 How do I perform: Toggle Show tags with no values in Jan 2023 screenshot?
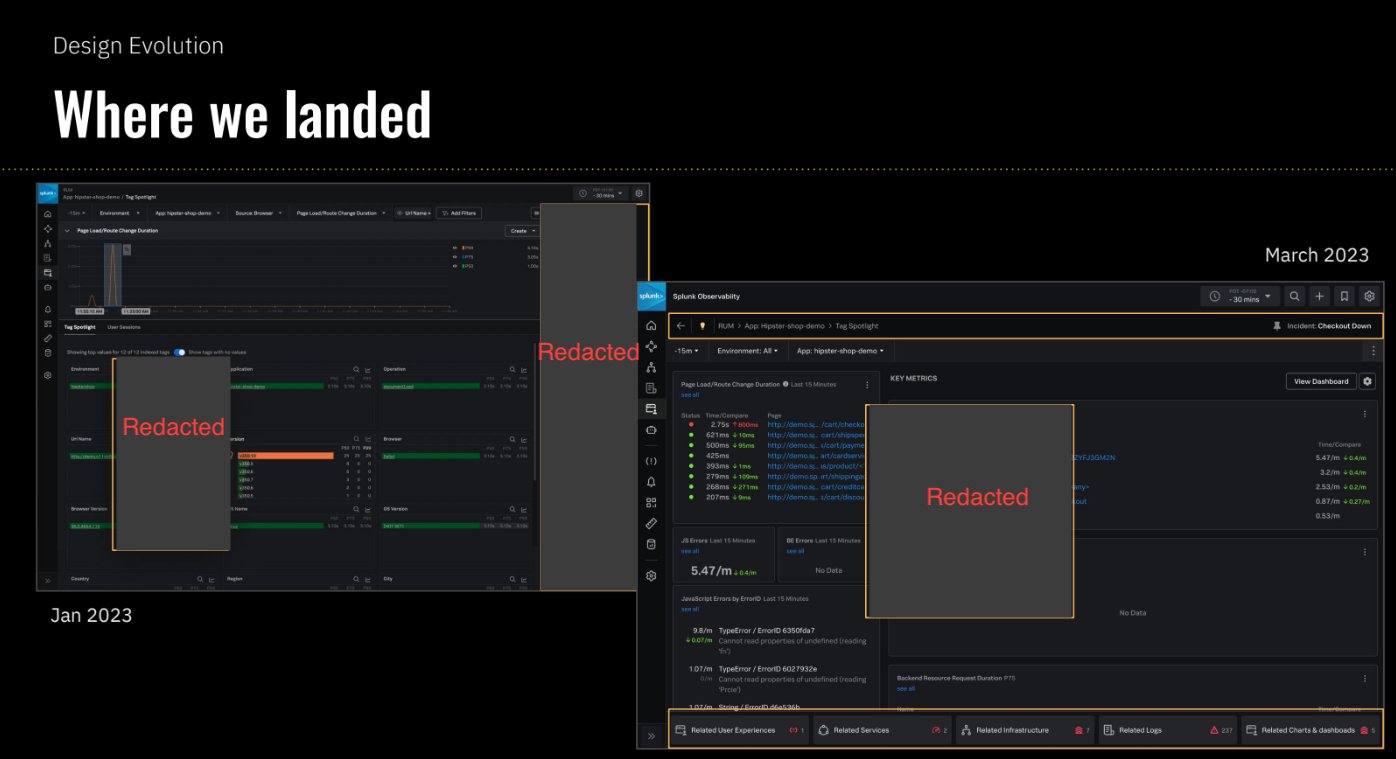click(180, 352)
